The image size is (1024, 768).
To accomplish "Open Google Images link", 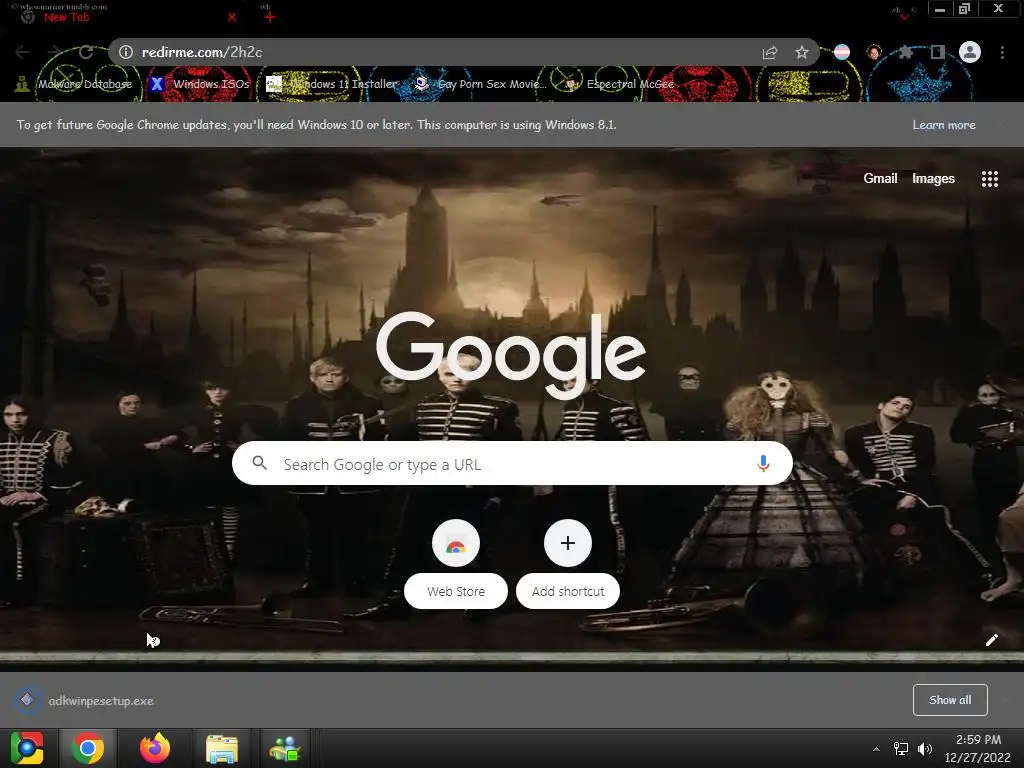I will tap(933, 178).
